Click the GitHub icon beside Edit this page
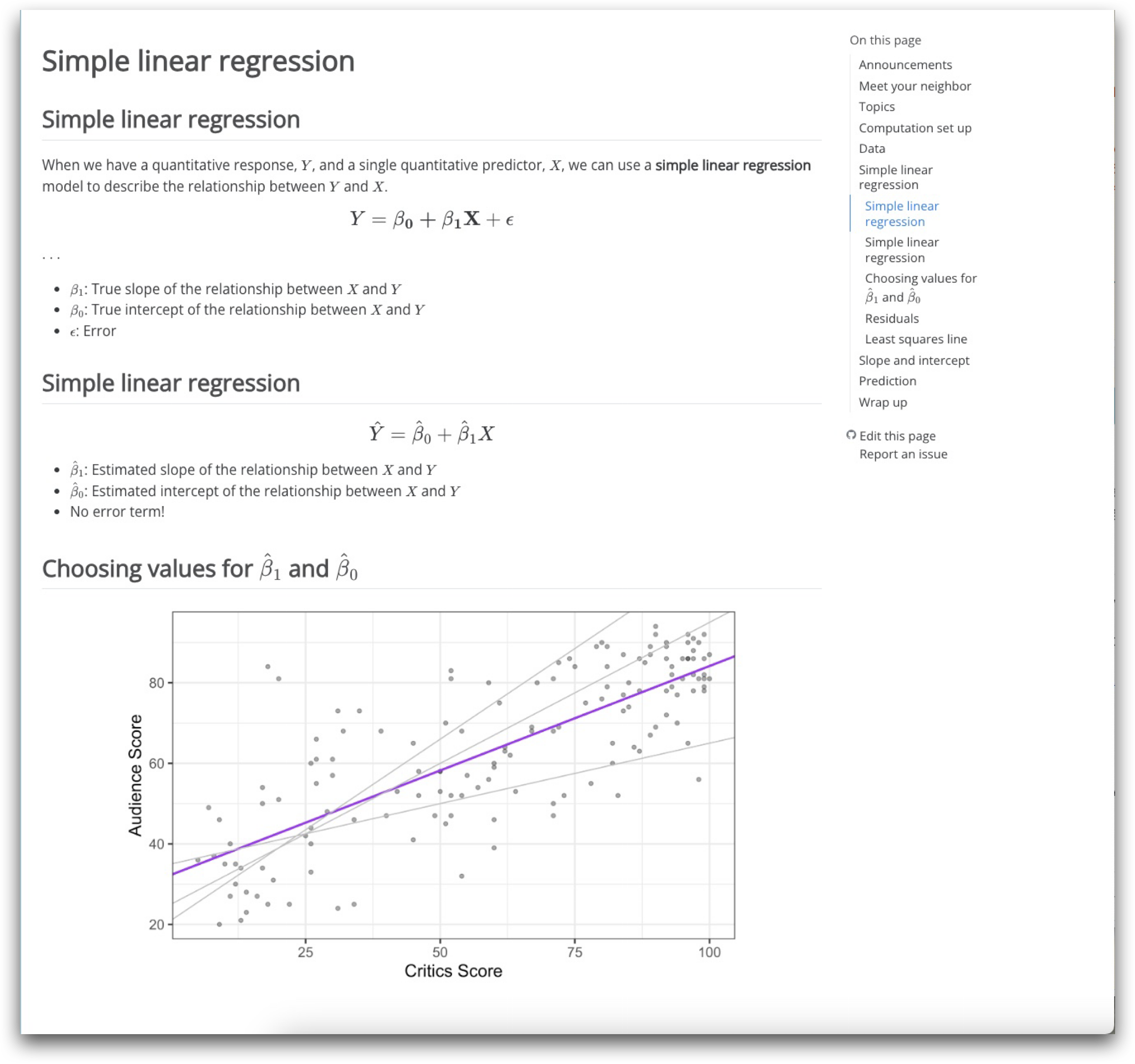The height and width of the screenshot is (1064, 1135). click(851, 435)
